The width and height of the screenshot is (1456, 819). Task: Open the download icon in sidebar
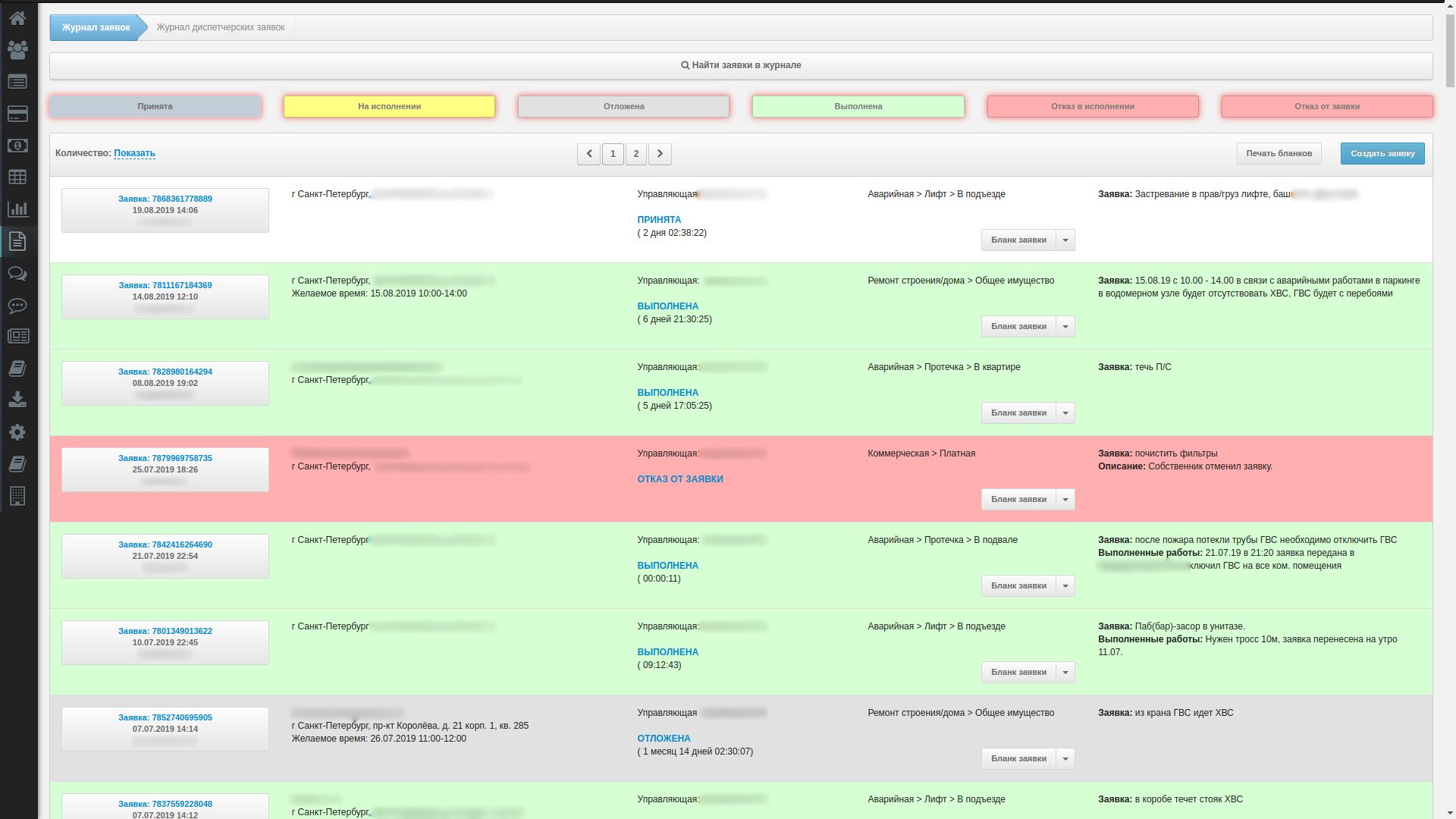tap(17, 400)
